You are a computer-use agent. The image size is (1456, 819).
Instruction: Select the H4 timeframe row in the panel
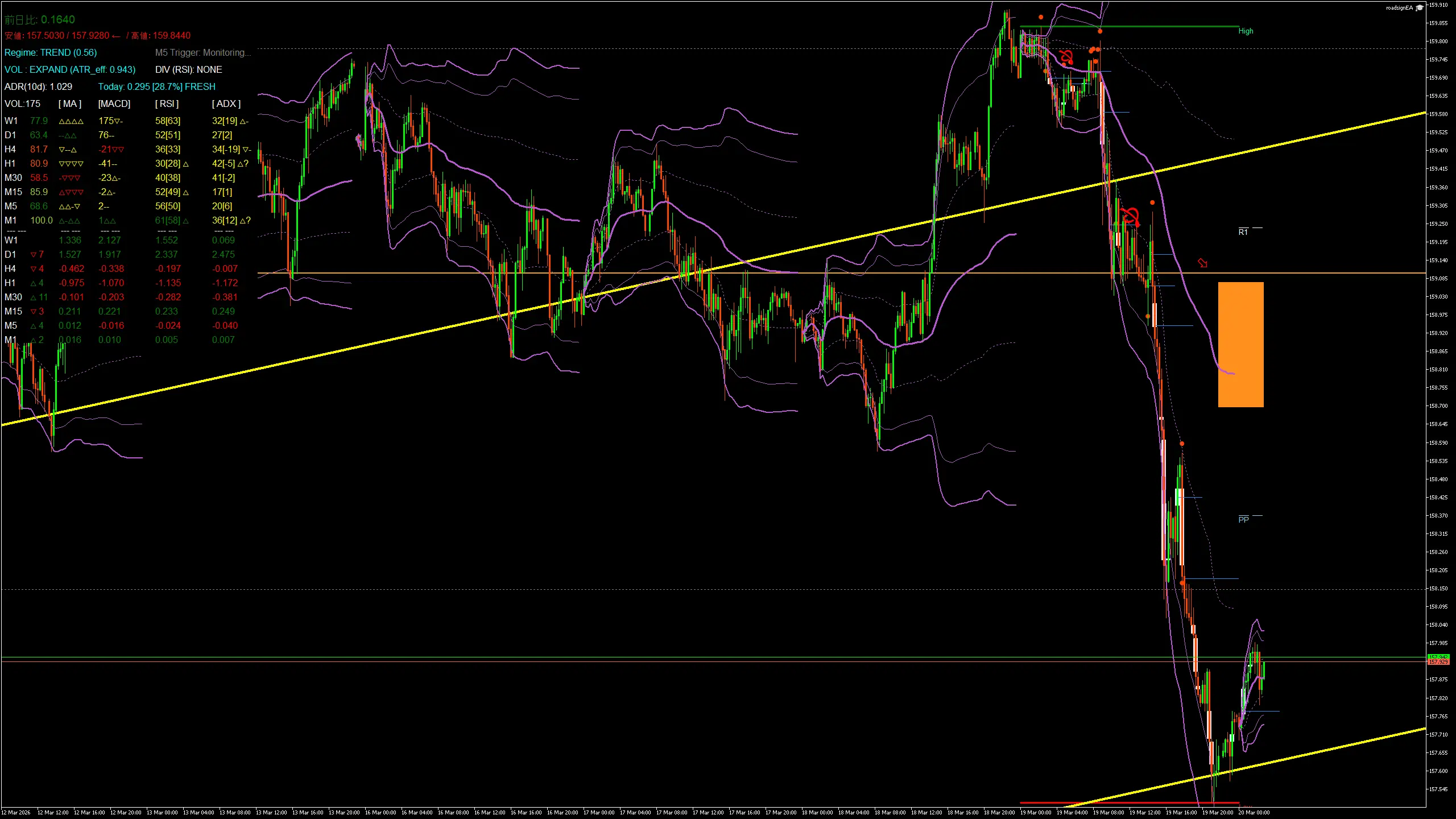coord(10,149)
